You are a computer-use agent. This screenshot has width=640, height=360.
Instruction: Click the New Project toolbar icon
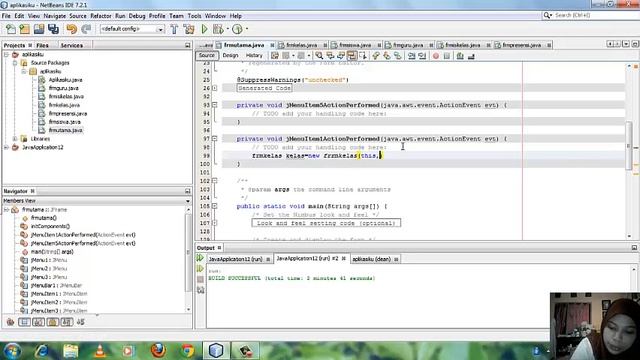point(24,29)
